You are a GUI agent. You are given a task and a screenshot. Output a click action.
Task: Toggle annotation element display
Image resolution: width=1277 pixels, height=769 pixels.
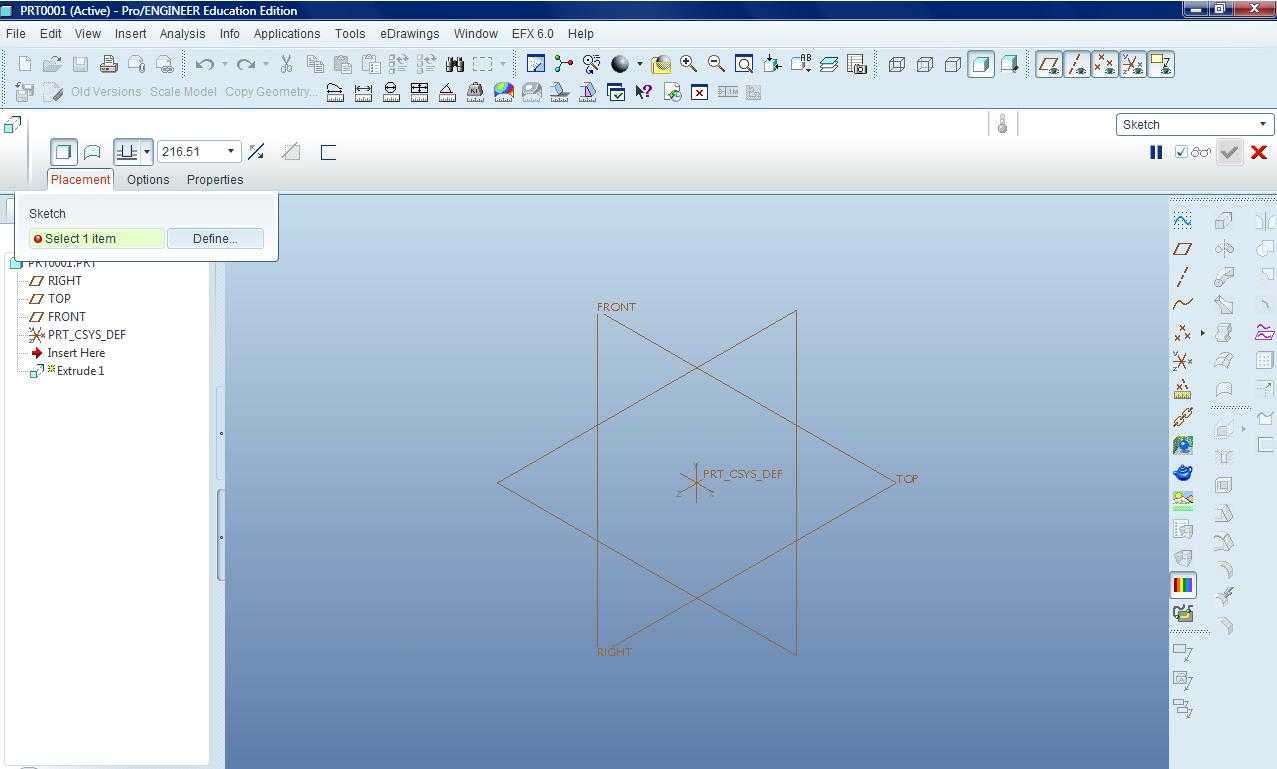1161,64
